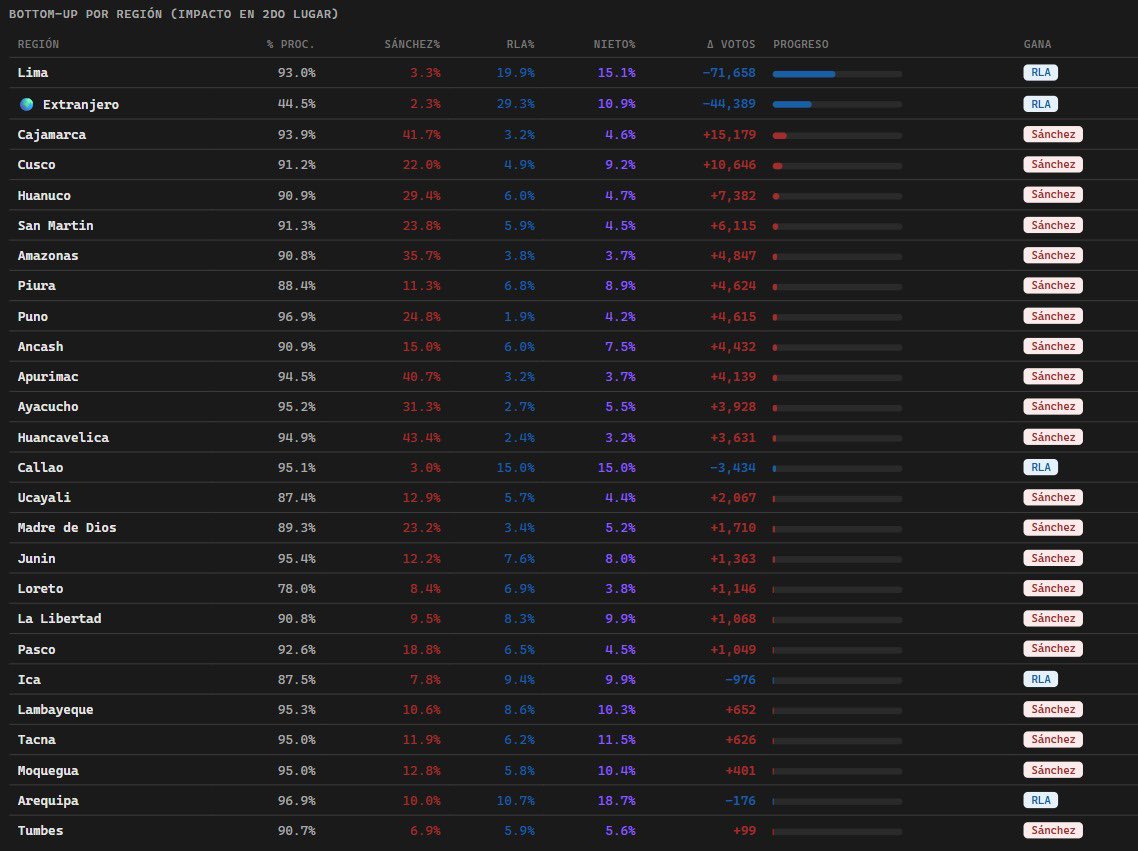The height and width of the screenshot is (851, 1138).
Task: Click the REGIÓN column header
Action: tap(38, 44)
